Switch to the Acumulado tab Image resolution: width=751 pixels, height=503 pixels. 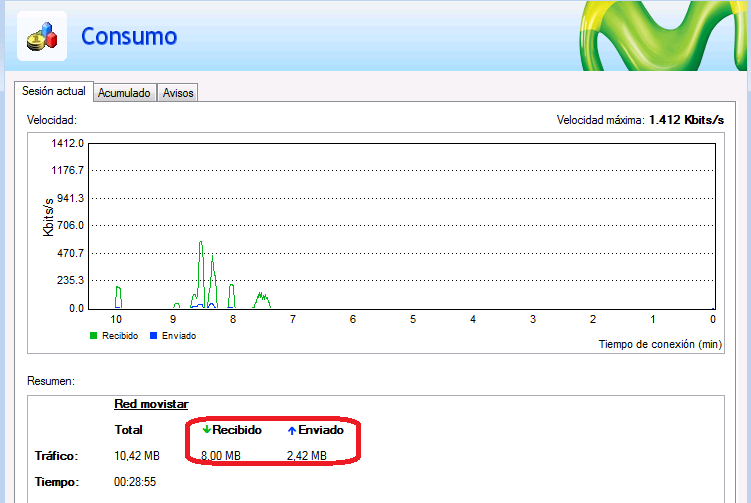(x=124, y=93)
